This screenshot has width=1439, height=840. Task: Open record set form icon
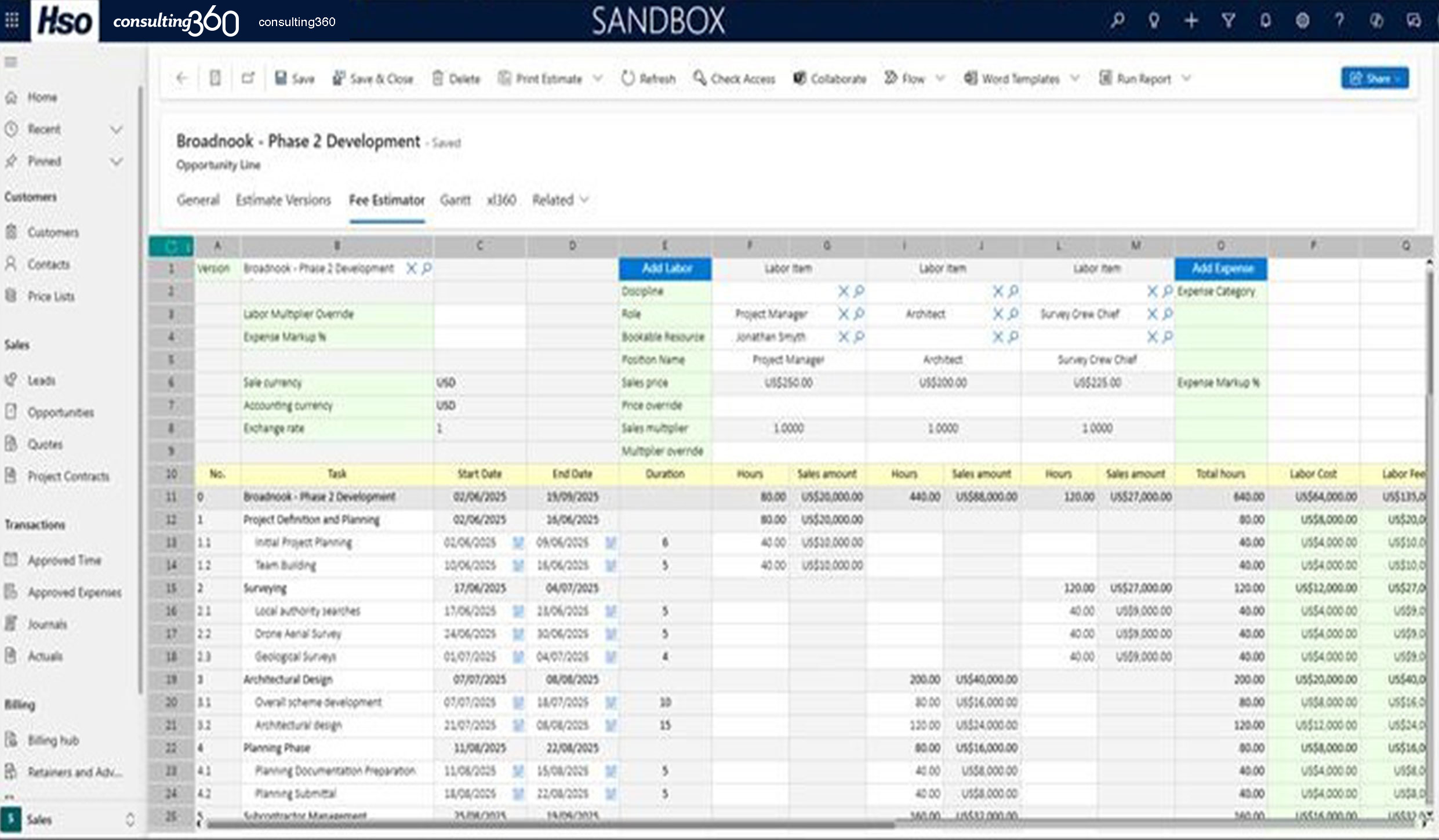[215, 78]
